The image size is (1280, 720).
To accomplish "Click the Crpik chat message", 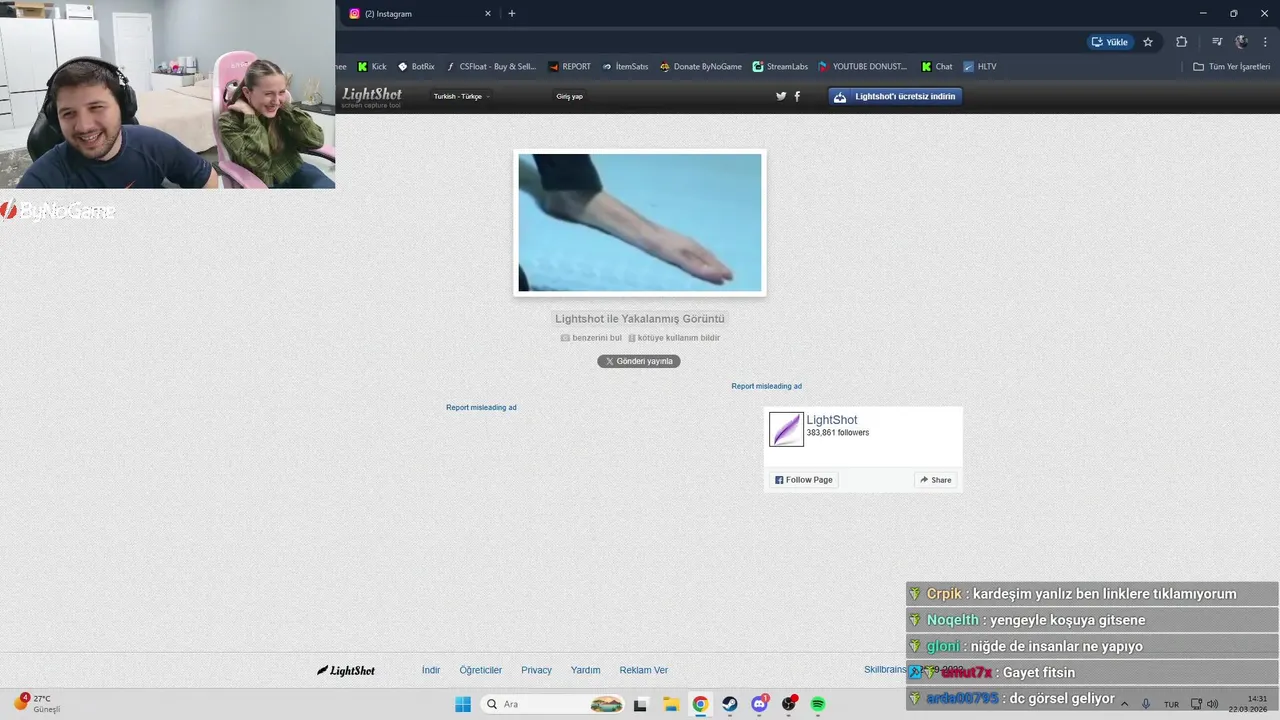I will click(1092, 594).
